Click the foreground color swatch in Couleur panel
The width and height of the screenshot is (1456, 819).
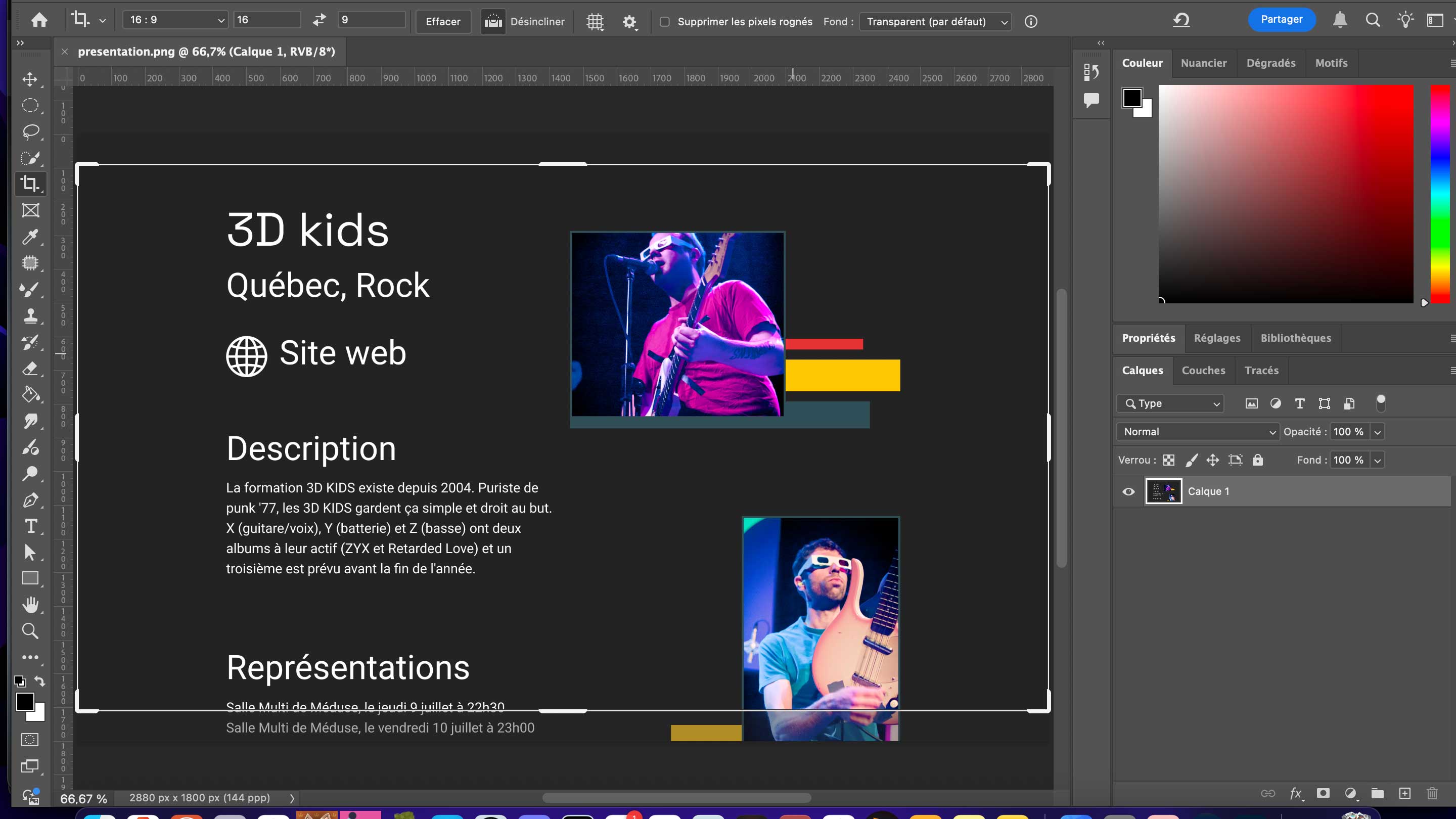tap(1131, 97)
